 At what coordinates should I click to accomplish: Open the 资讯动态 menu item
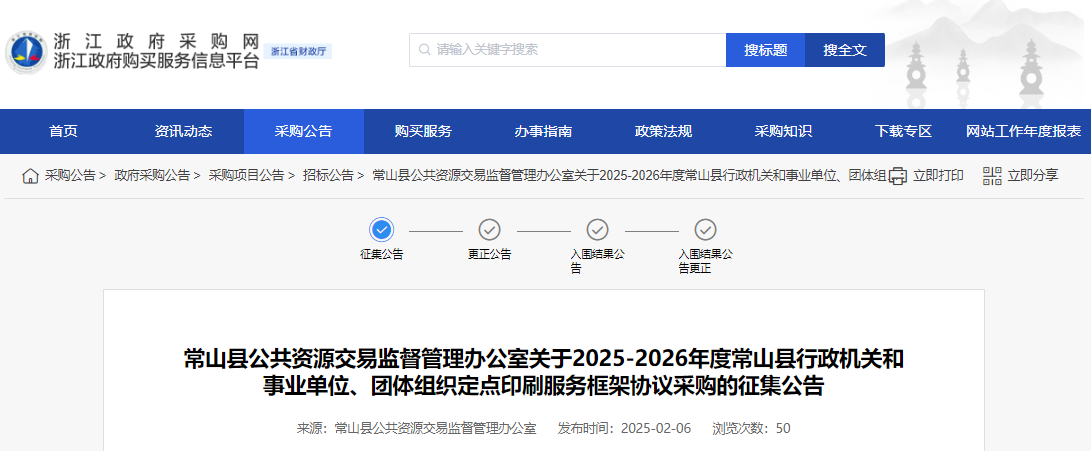183,131
